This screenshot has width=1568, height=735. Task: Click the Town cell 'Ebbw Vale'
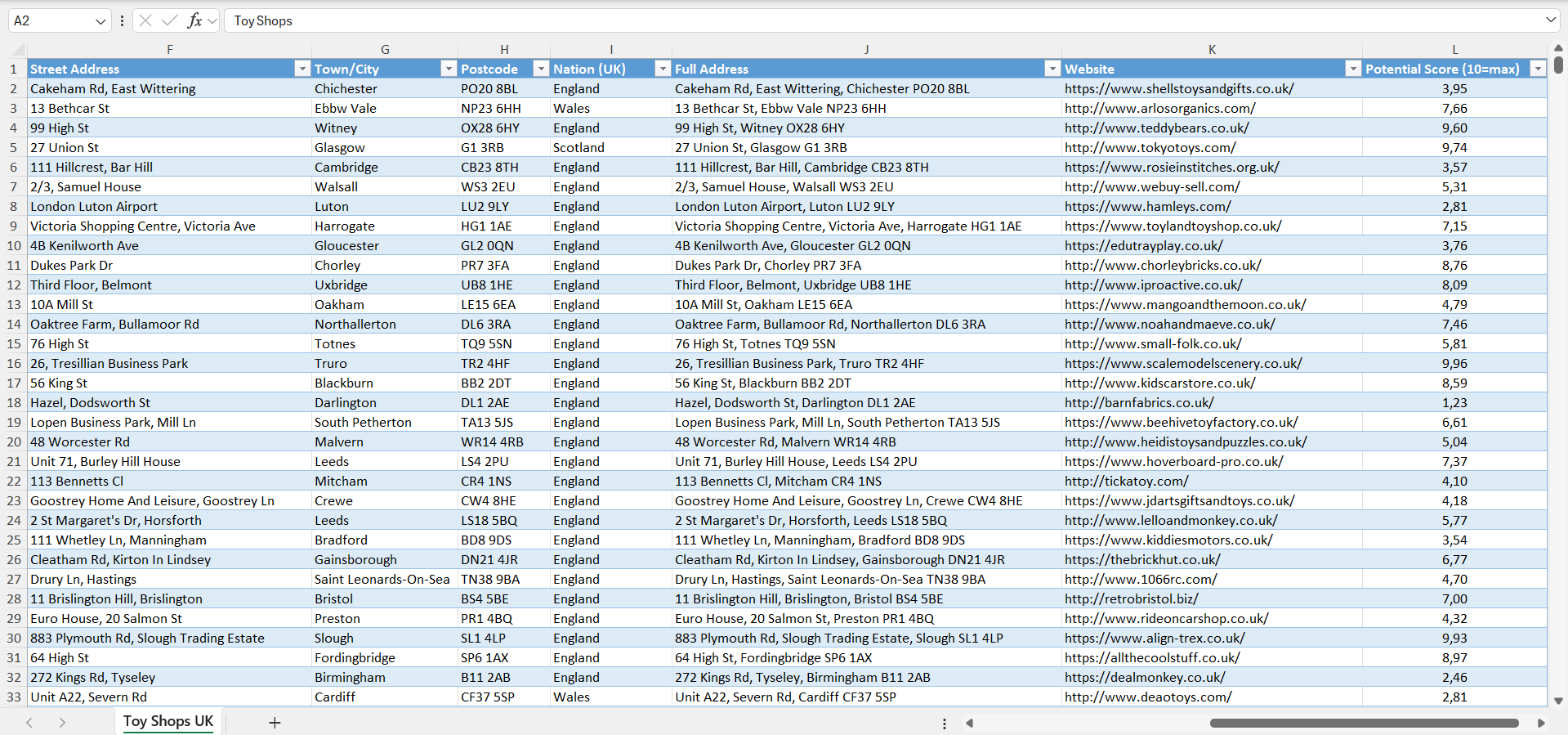pyautogui.click(x=385, y=108)
